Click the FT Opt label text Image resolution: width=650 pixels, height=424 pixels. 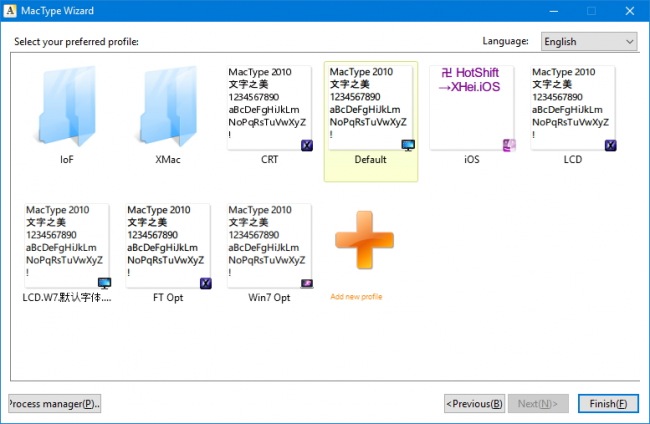[168, 298]
